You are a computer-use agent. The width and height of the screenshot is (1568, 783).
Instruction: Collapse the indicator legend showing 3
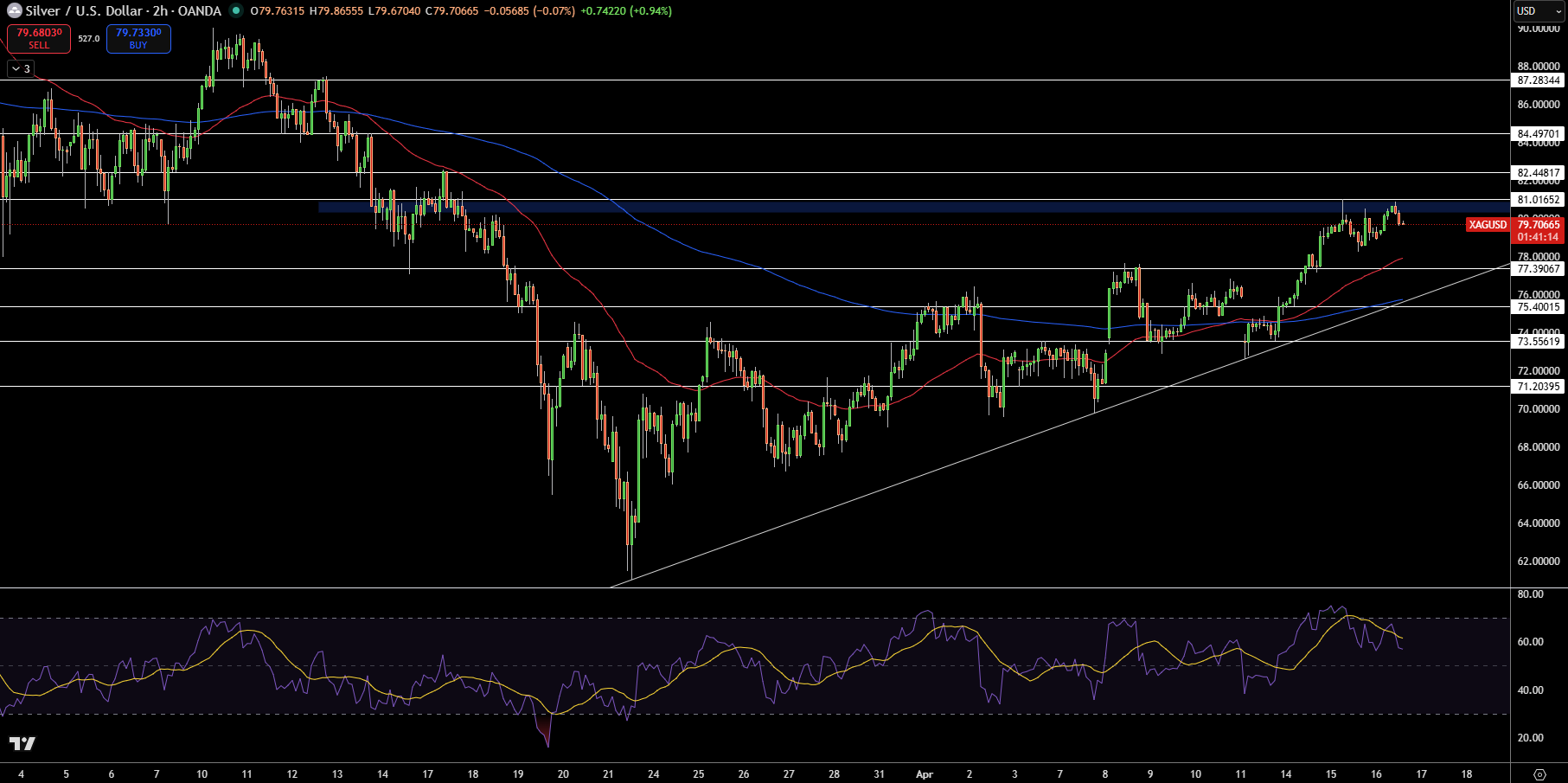click(x=21, y=68)
